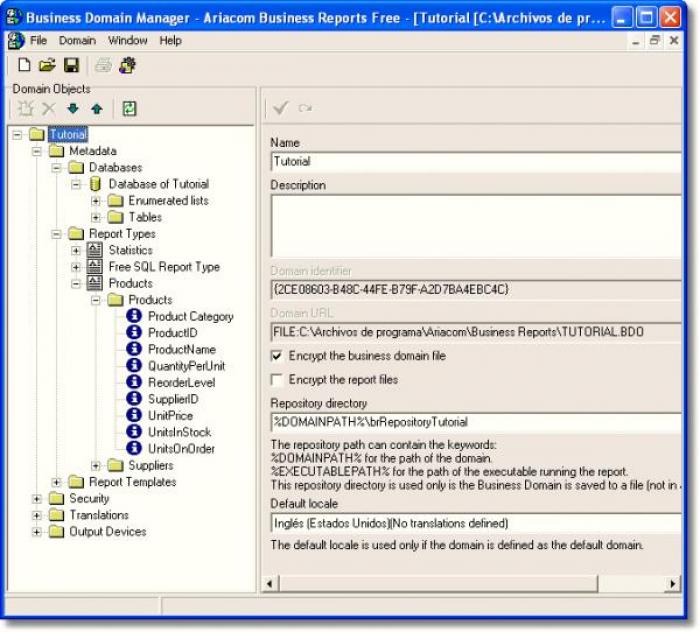Collapse the Tutorial root node

(17, 134)
